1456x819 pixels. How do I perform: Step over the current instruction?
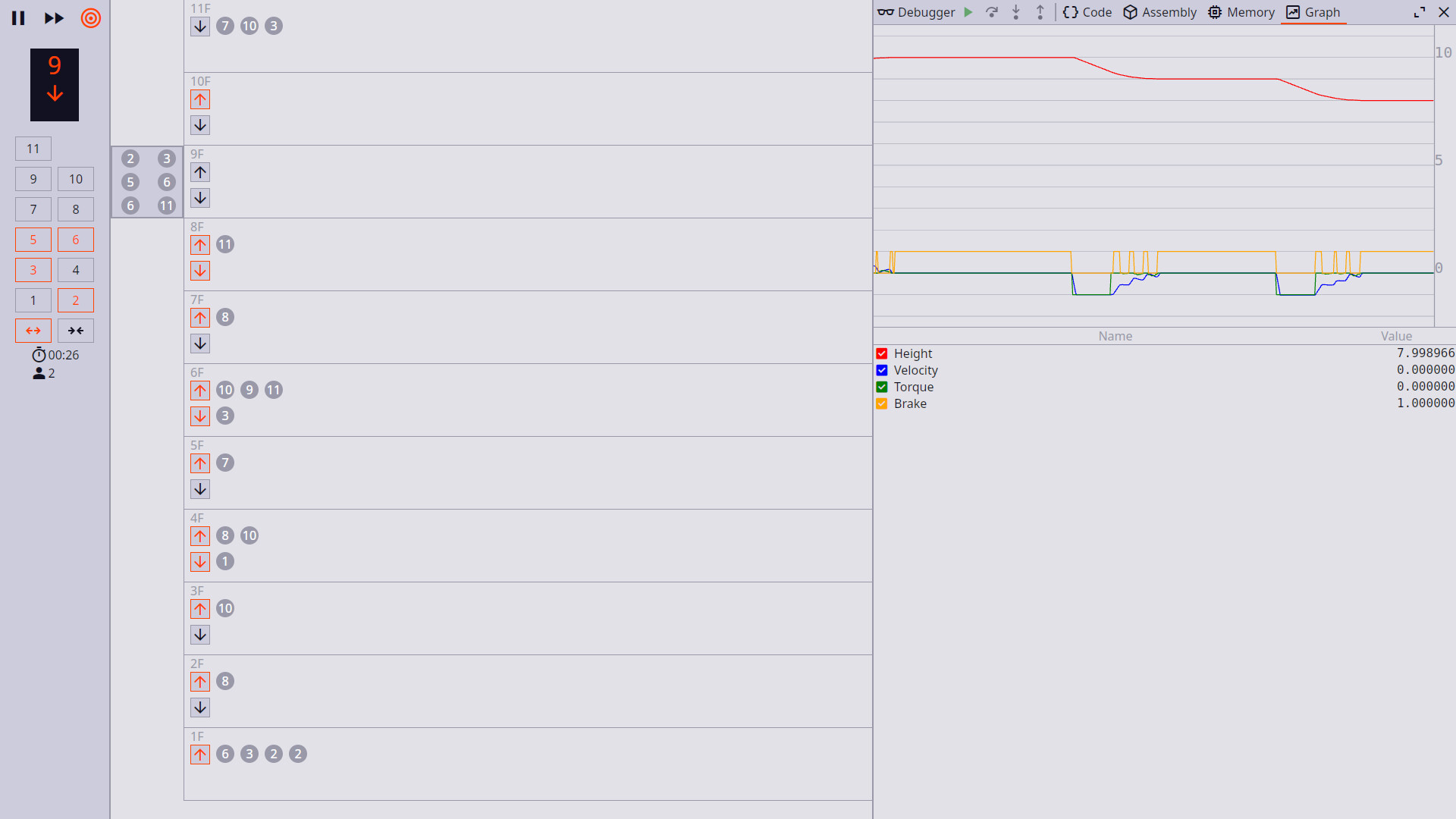992,12
